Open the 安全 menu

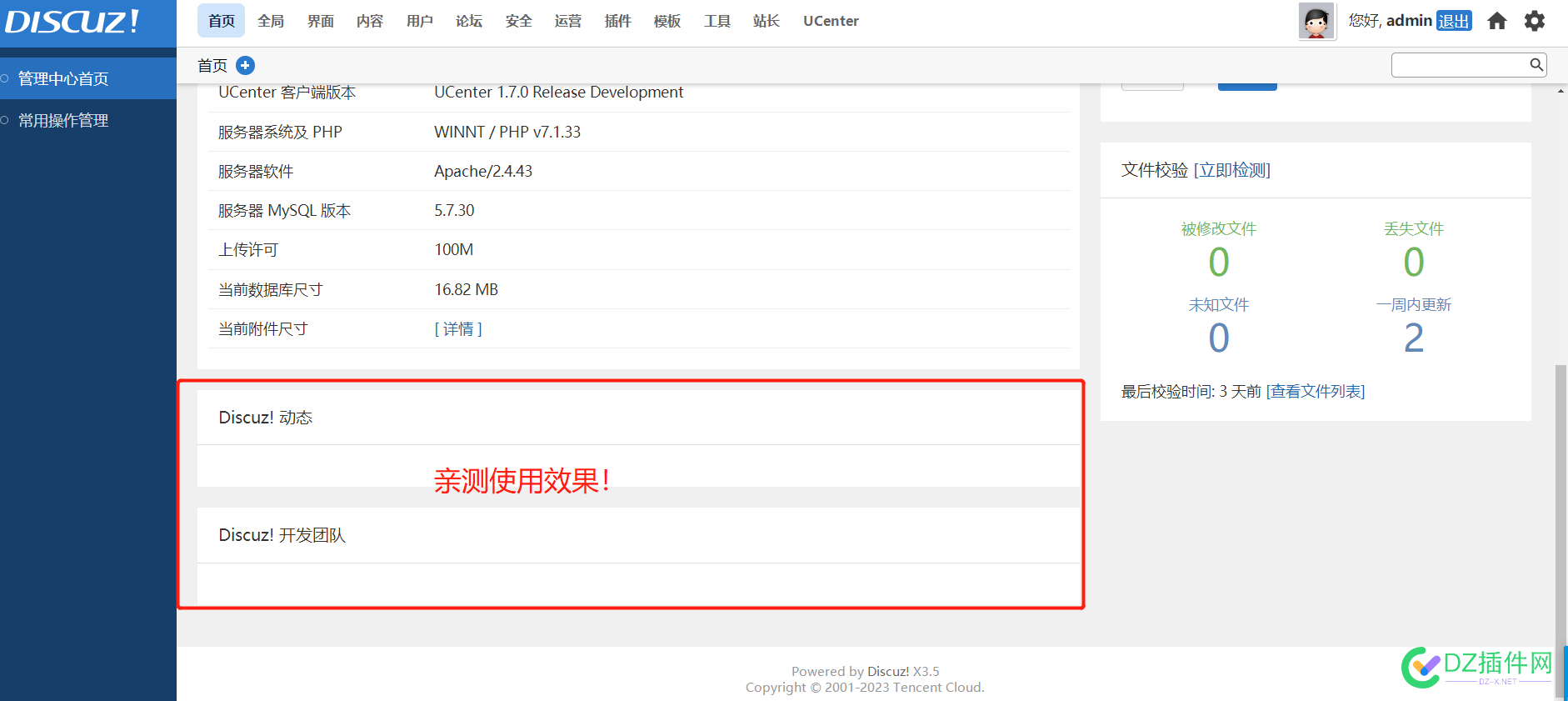519,21
